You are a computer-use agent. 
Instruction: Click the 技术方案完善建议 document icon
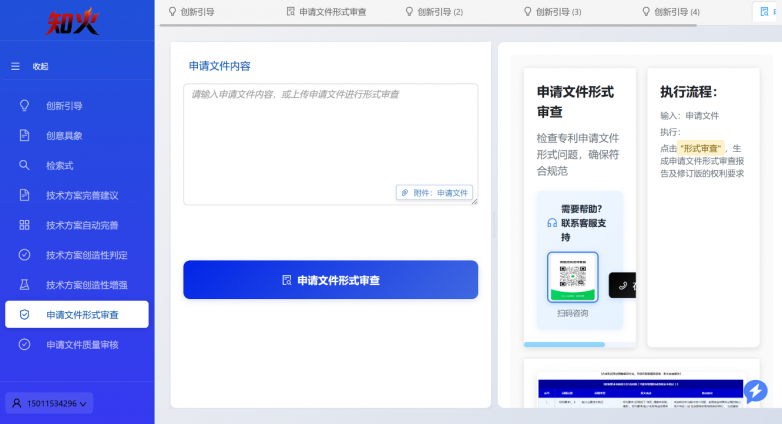click(x=24, y=195)
